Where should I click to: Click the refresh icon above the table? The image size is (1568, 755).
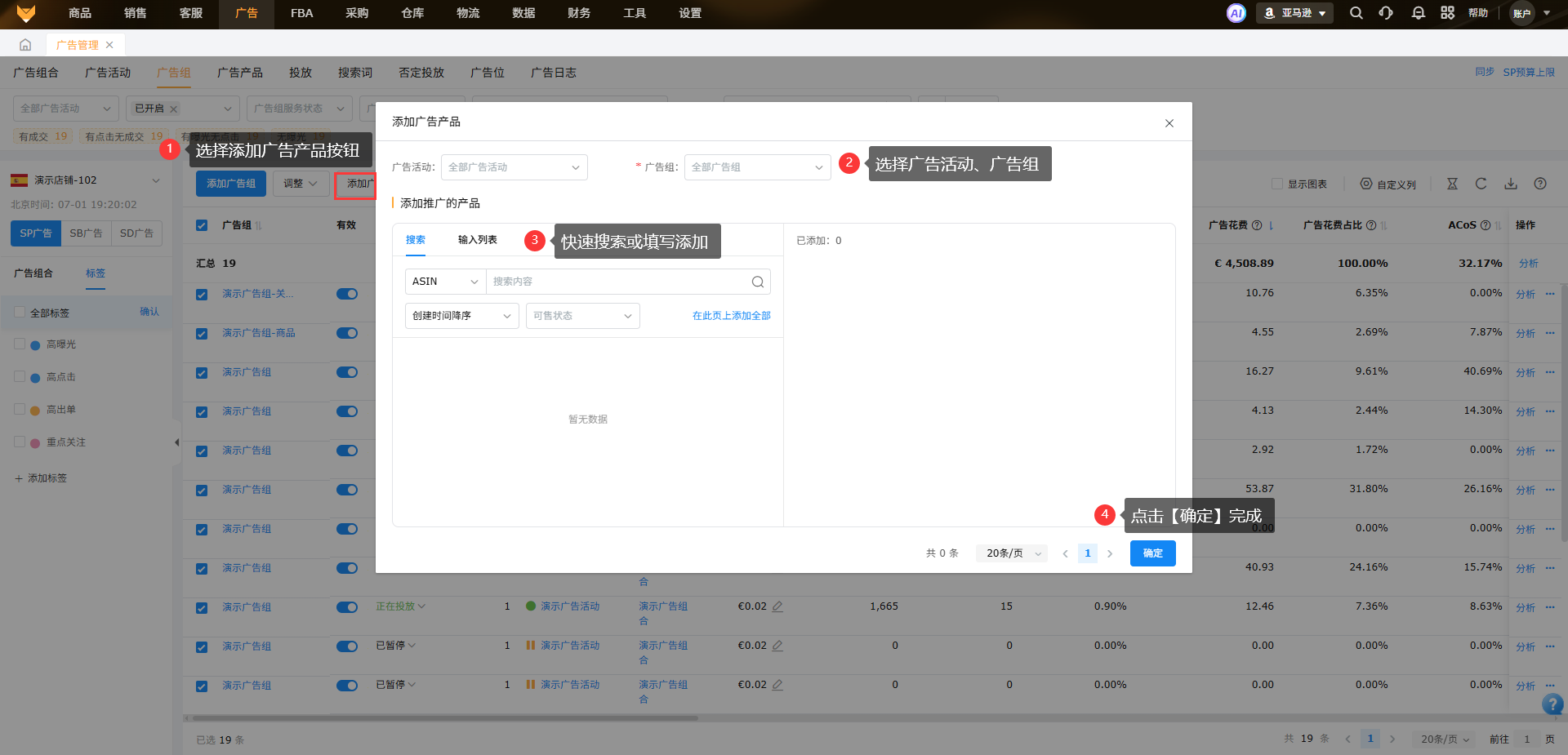(x=1481, y=184)
